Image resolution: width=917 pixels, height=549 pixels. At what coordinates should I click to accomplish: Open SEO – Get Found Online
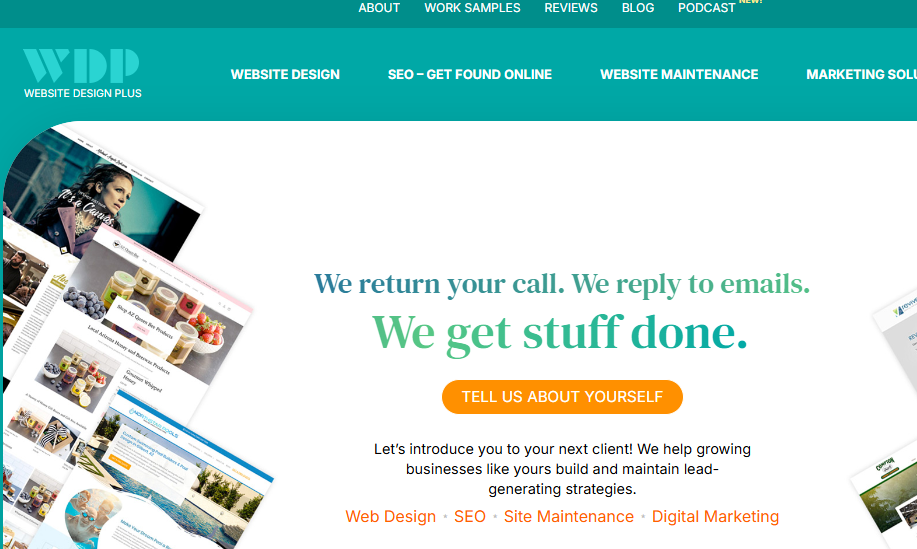tap(470, 74)
